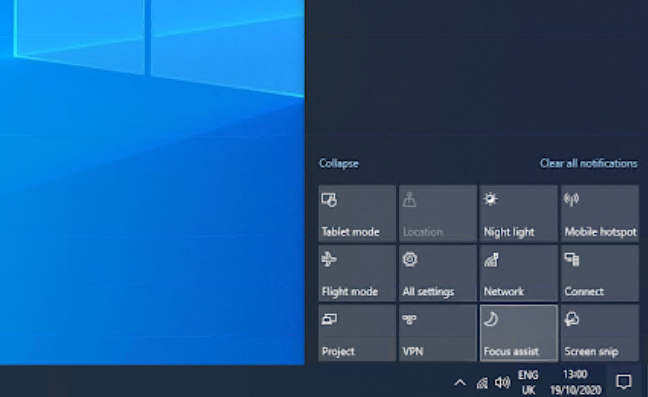The image size is (648, 397).
Task: Show hidden tray icons chevron
Action: tap(460, 383)
